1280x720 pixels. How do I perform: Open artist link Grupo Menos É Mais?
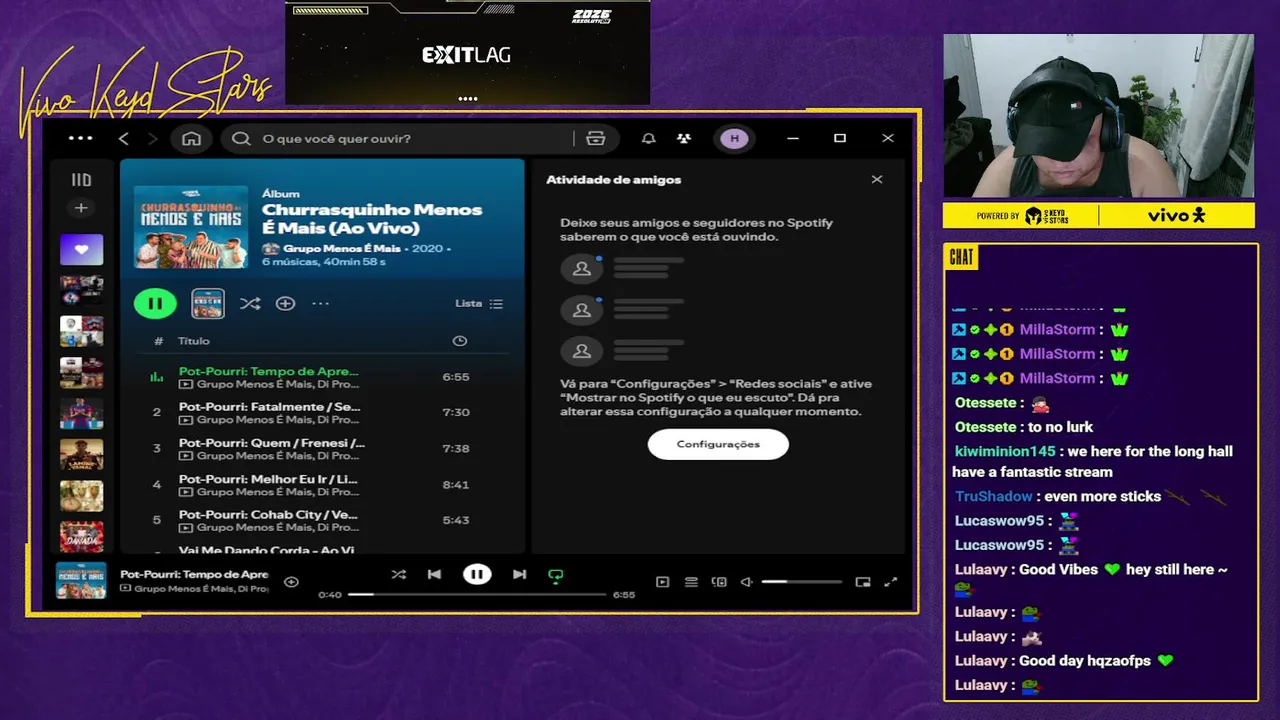click(341, 248)
